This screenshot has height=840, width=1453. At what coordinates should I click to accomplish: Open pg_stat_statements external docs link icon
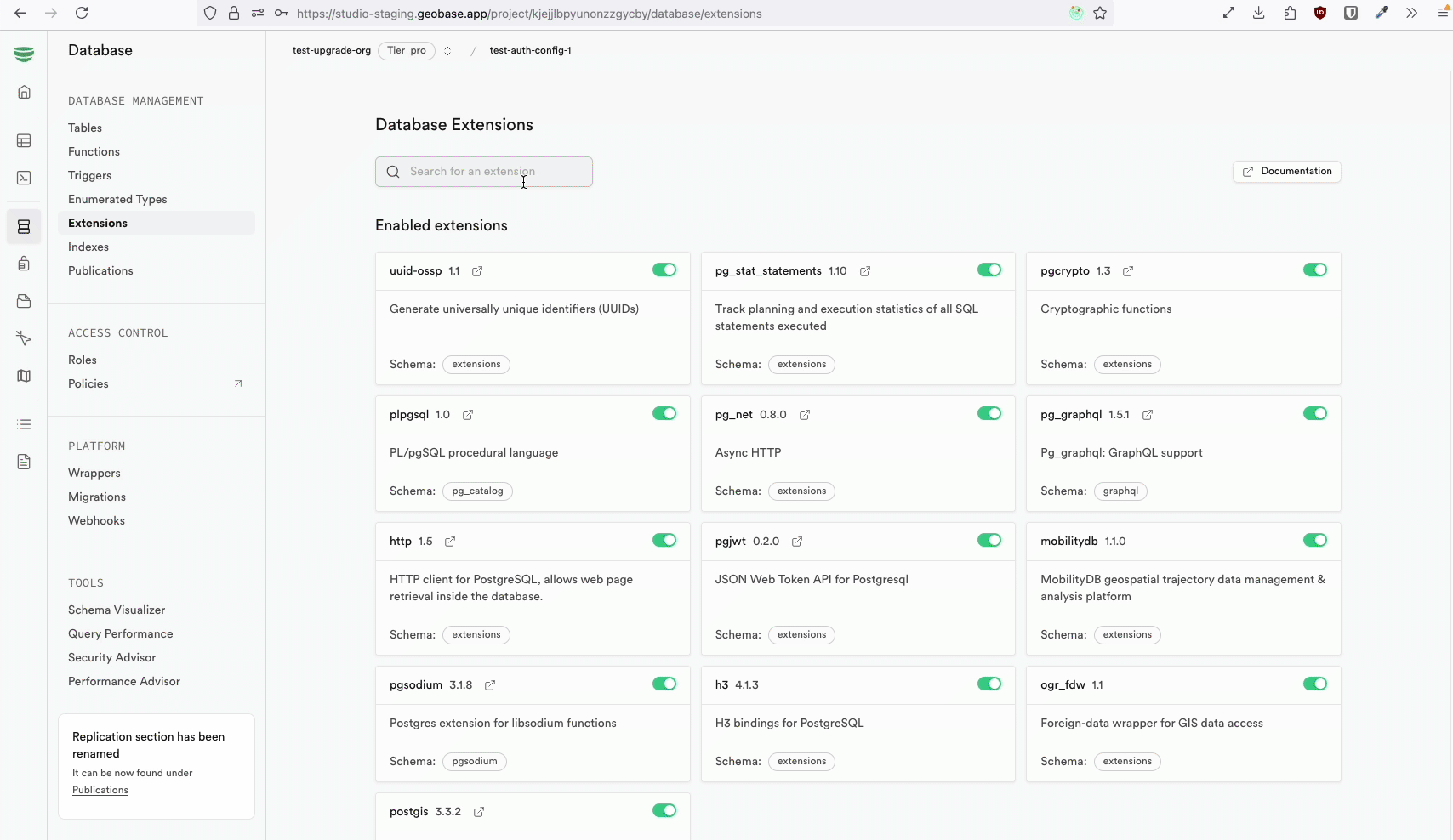click(x=865, y=271)
